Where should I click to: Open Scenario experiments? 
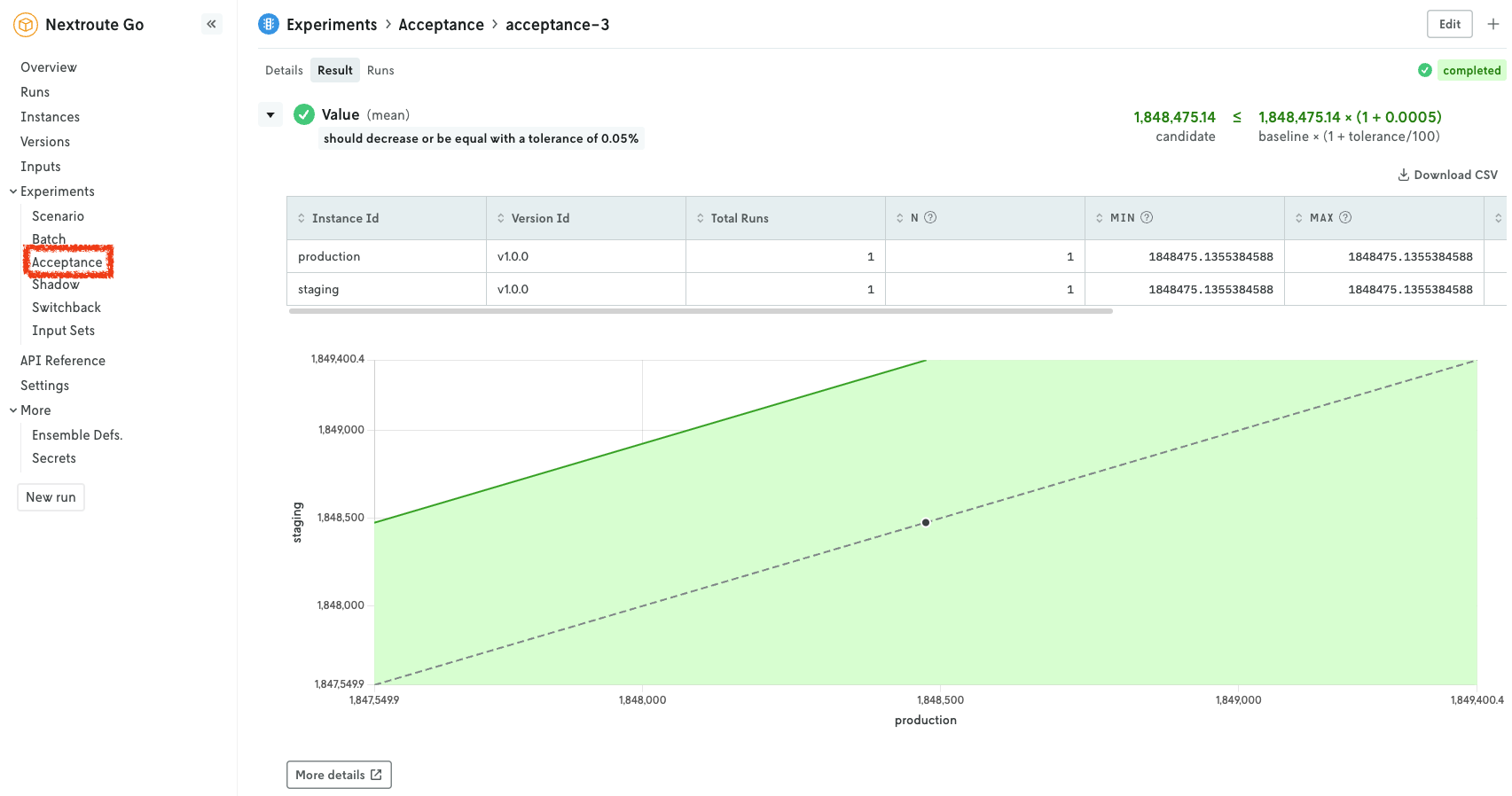[x=59, y=216]
